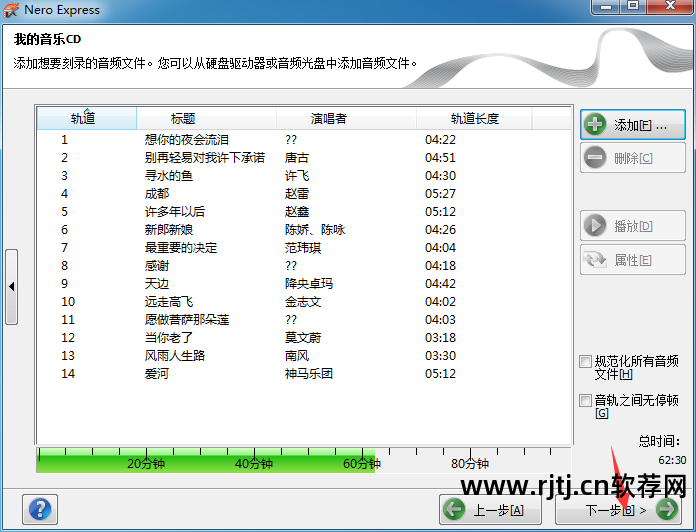Click the grey minus Delete icon

click(595, 158)
